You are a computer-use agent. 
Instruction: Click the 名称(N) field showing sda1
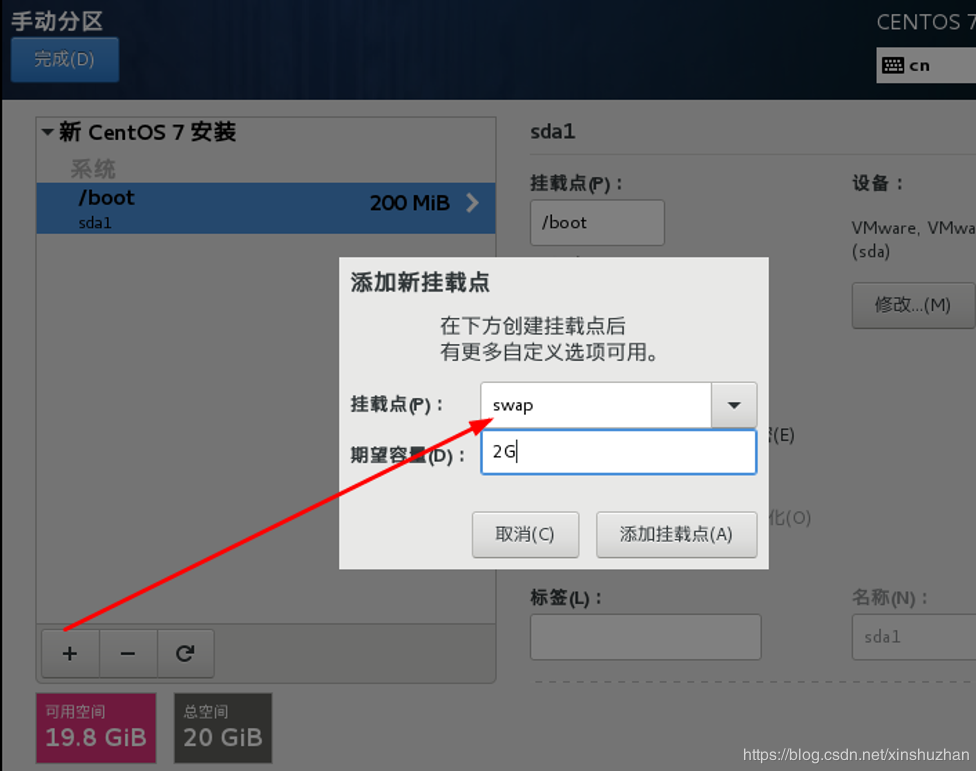pyautogui.click(x=912, y=637)
